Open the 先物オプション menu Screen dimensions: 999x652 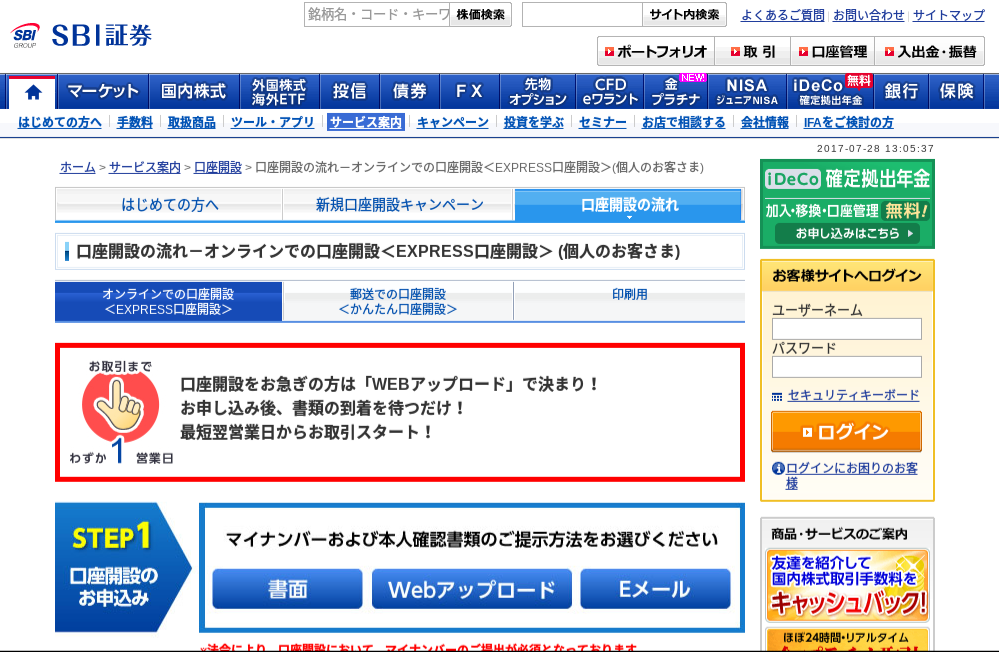pos(538,92)
